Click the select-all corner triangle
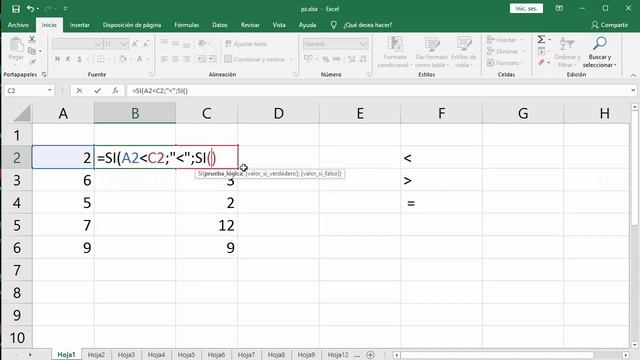The height and width of the screenshot is (360, 640). pyautogui.click(x=22, y=113)
